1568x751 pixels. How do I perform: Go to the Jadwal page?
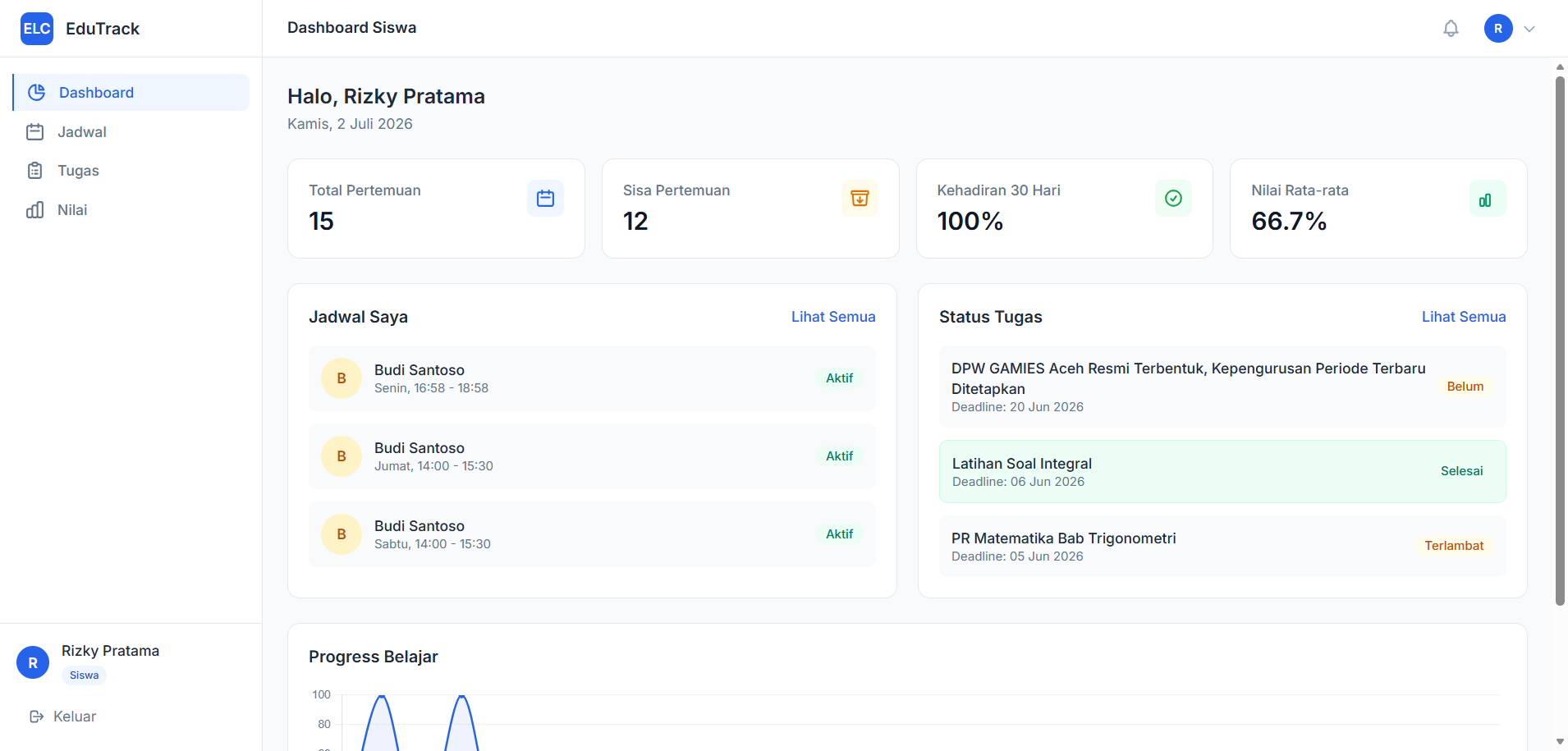pyautogui.click(x=131, y=132)
